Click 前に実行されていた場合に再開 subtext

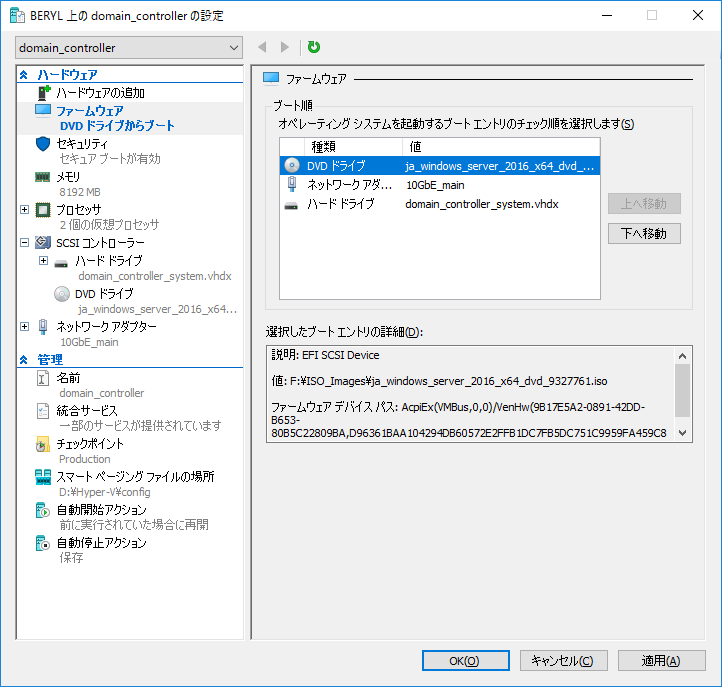coord(134,525)
